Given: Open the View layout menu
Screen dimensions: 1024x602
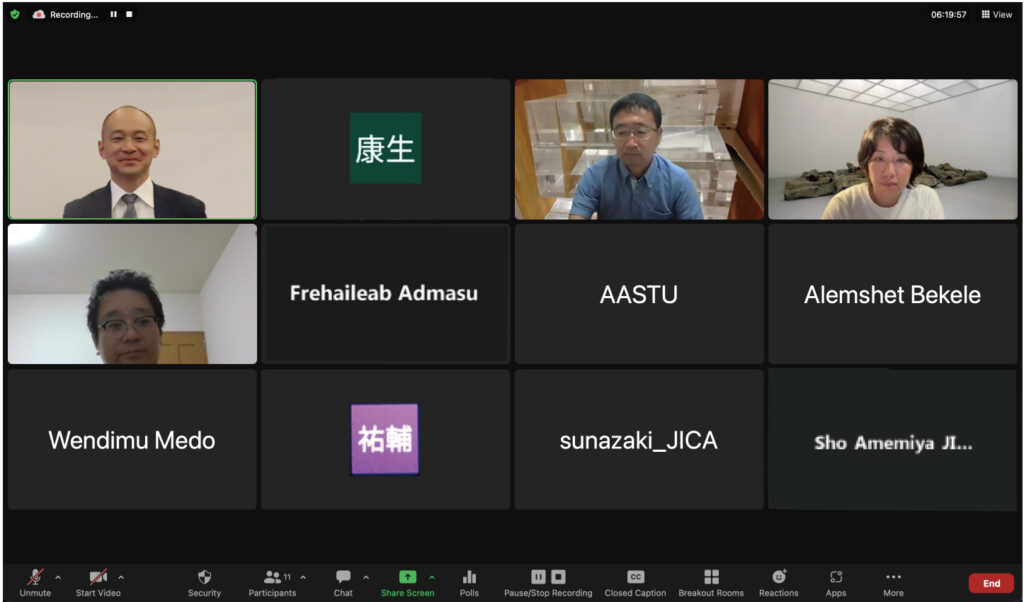Looking at the screenshot, I should pos(997,15).
